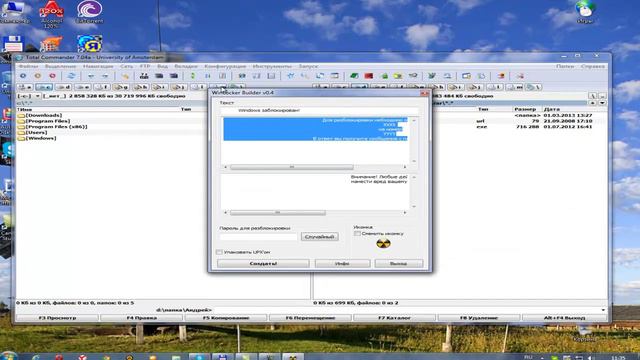Screen dimensions: 640x360
Task: Open the command line history dropdown
Action: click(x=603, y=310)
